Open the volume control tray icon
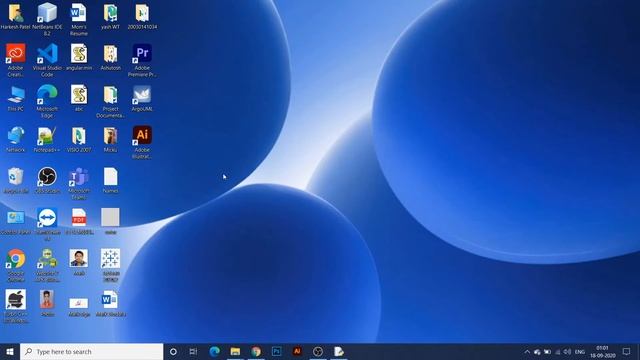 tap(567, 352)
